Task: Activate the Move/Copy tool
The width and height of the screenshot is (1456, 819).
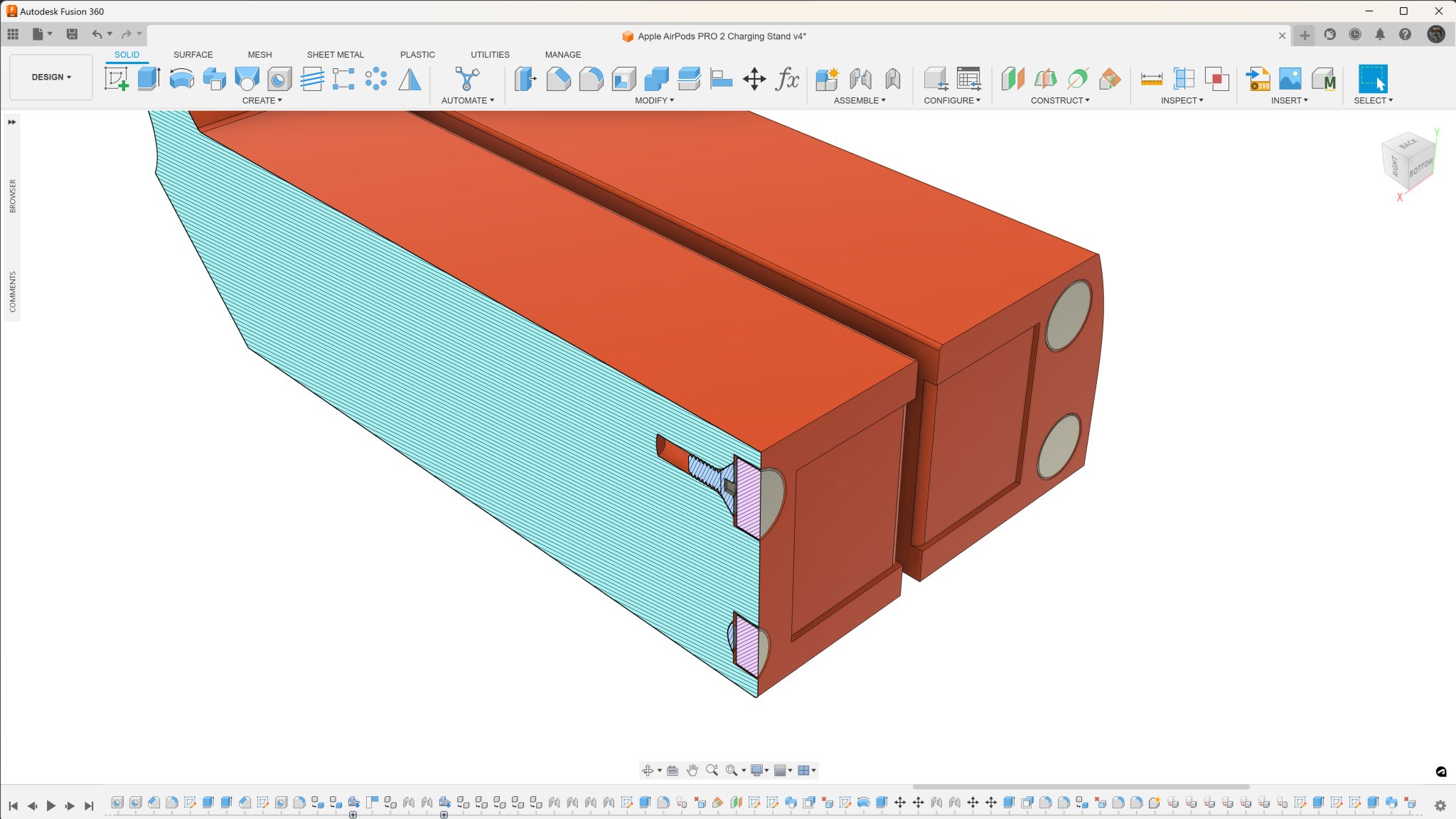Action: click(x=754, y=79)
